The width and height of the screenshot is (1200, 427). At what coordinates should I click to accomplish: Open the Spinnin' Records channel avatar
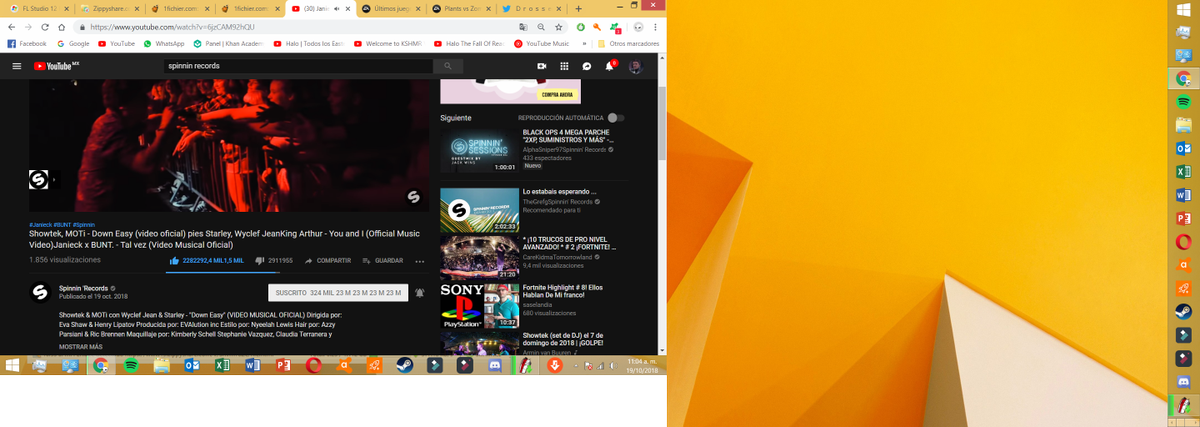pos(40,293)
